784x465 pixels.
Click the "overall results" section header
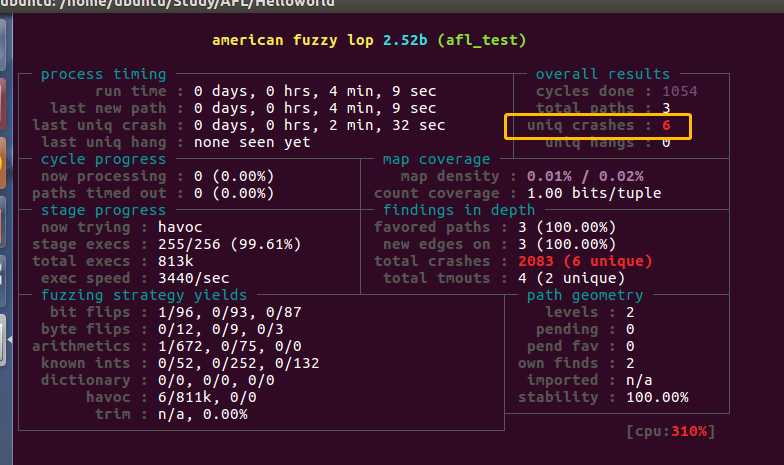tap(602, 74)
